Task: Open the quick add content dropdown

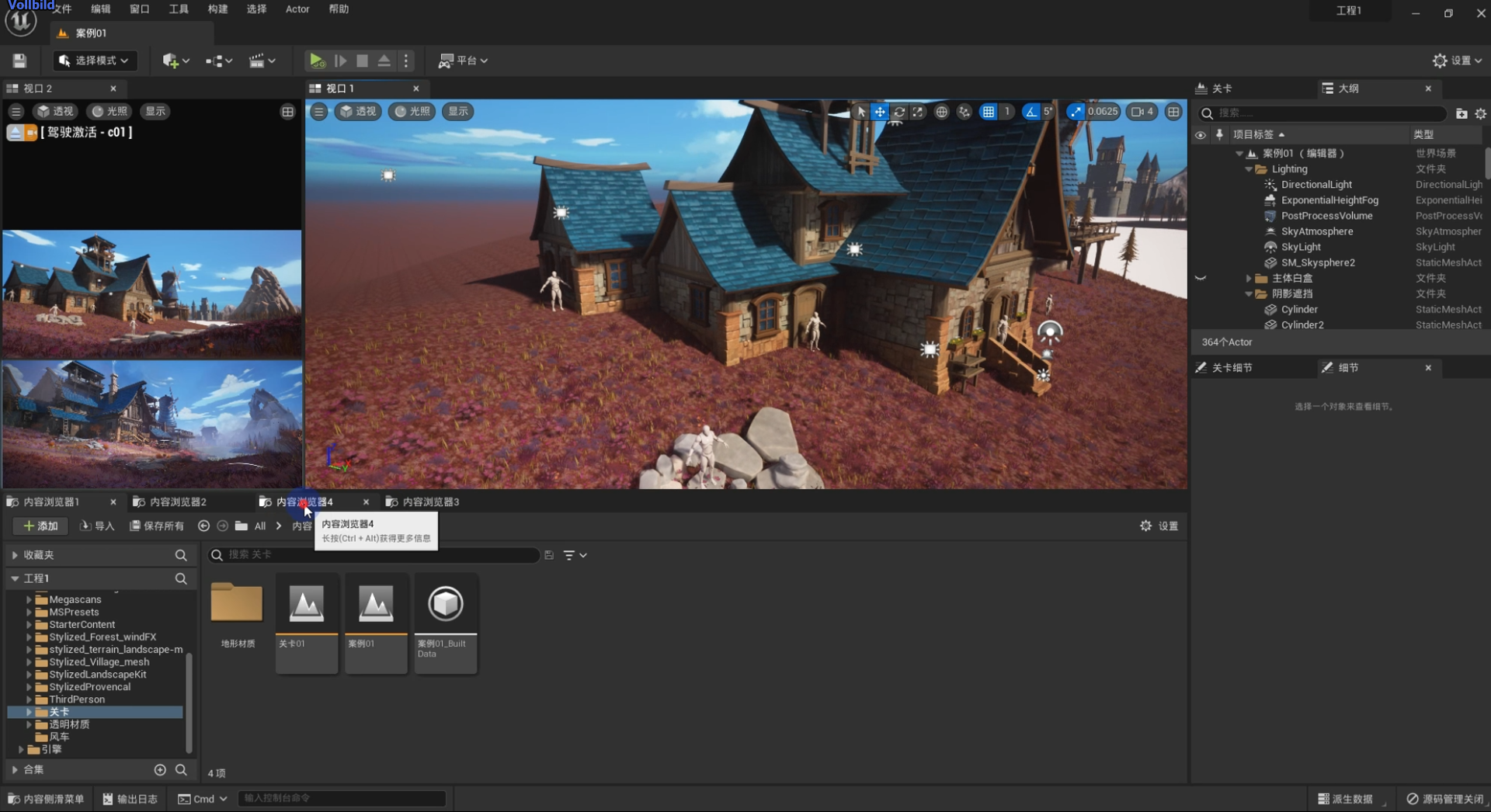Action: pyautogui.click(x=176, y=61)
